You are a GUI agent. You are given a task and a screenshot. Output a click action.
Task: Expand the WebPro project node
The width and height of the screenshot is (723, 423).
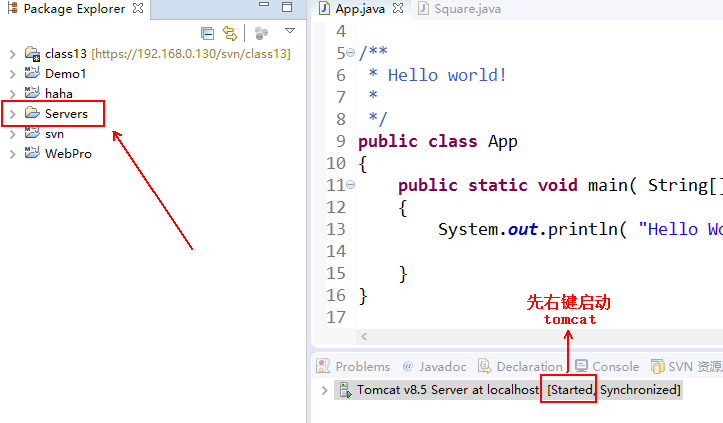point(12,154)
